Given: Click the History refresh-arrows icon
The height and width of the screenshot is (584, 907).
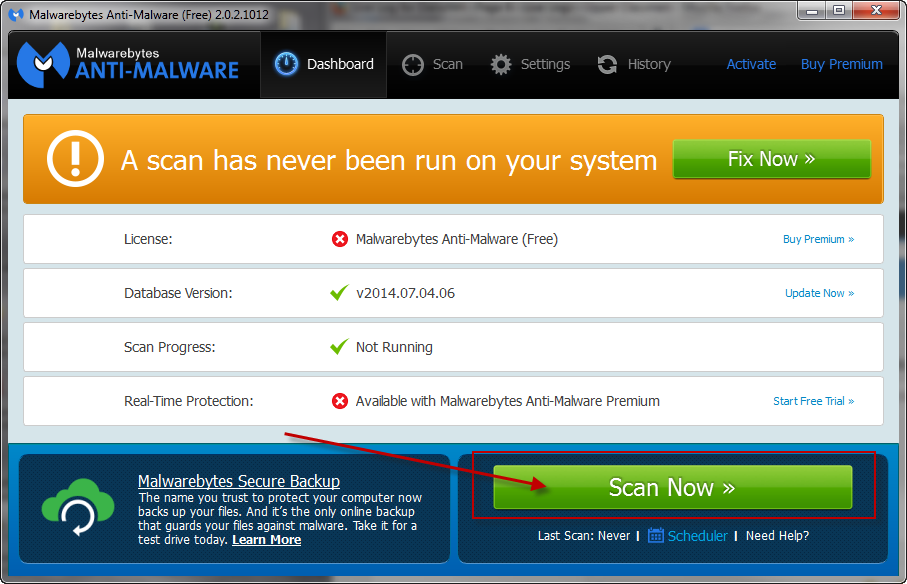Looking at the screenshot, I should pos(607,64).
